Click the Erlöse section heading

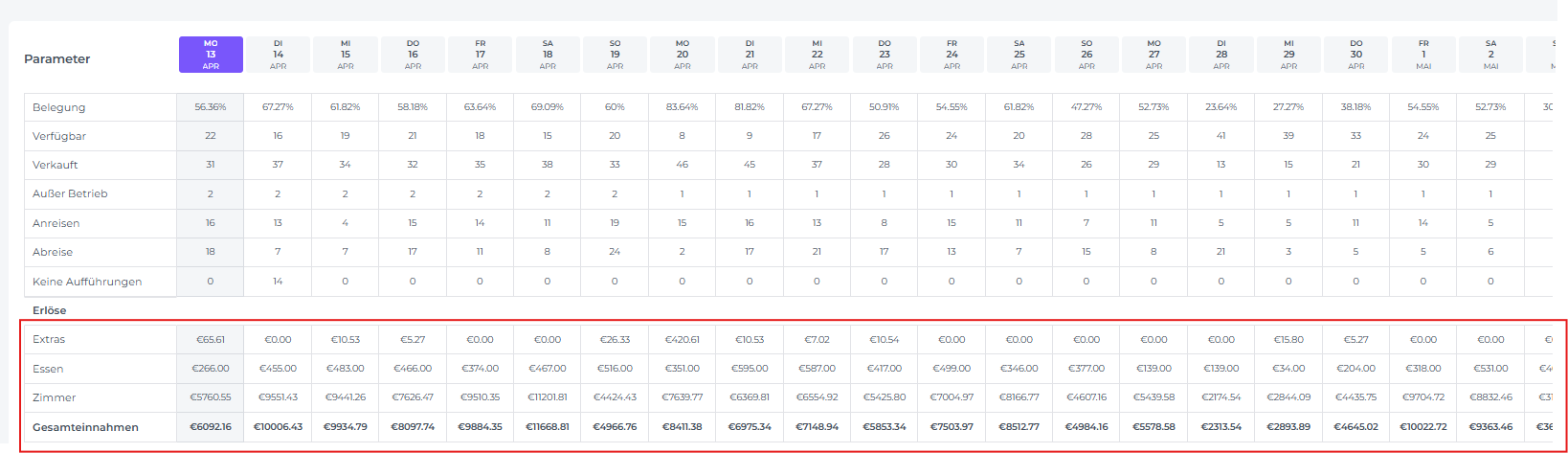click(50, 310)
